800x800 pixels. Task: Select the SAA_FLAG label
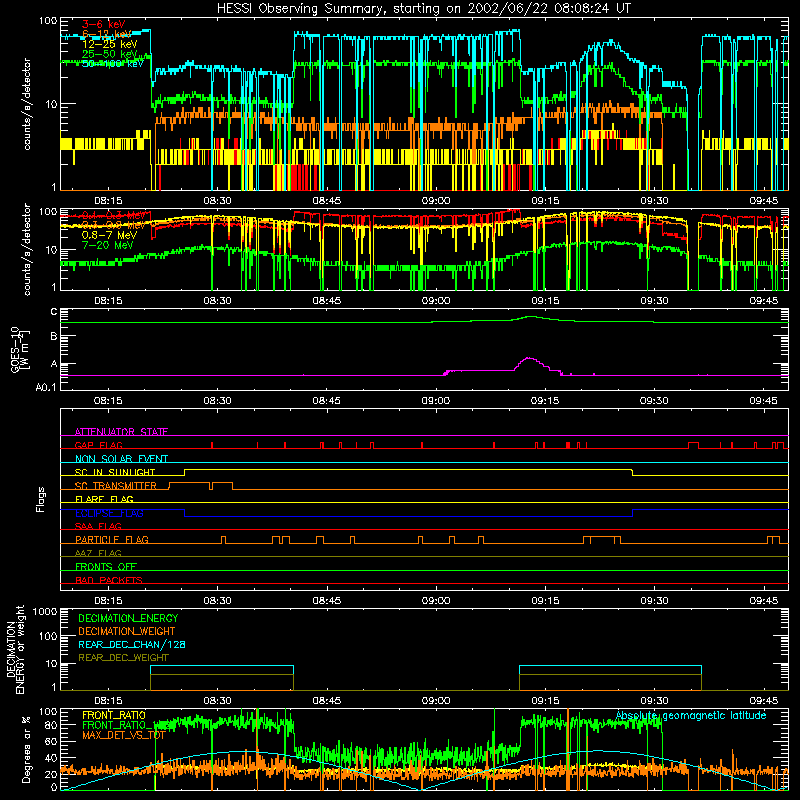pos(98,526)
